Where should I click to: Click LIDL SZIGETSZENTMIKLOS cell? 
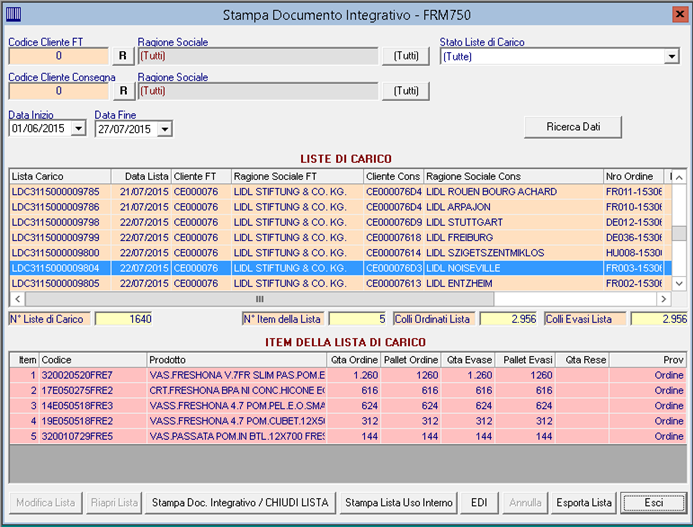coord(514,253)
